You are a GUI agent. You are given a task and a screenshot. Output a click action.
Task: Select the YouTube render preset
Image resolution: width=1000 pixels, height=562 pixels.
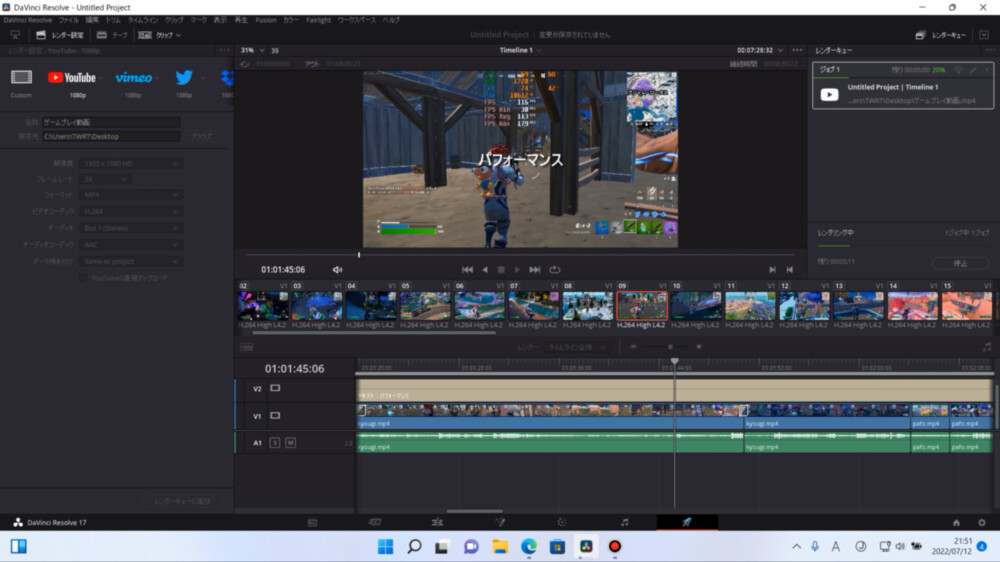[71, 78]
